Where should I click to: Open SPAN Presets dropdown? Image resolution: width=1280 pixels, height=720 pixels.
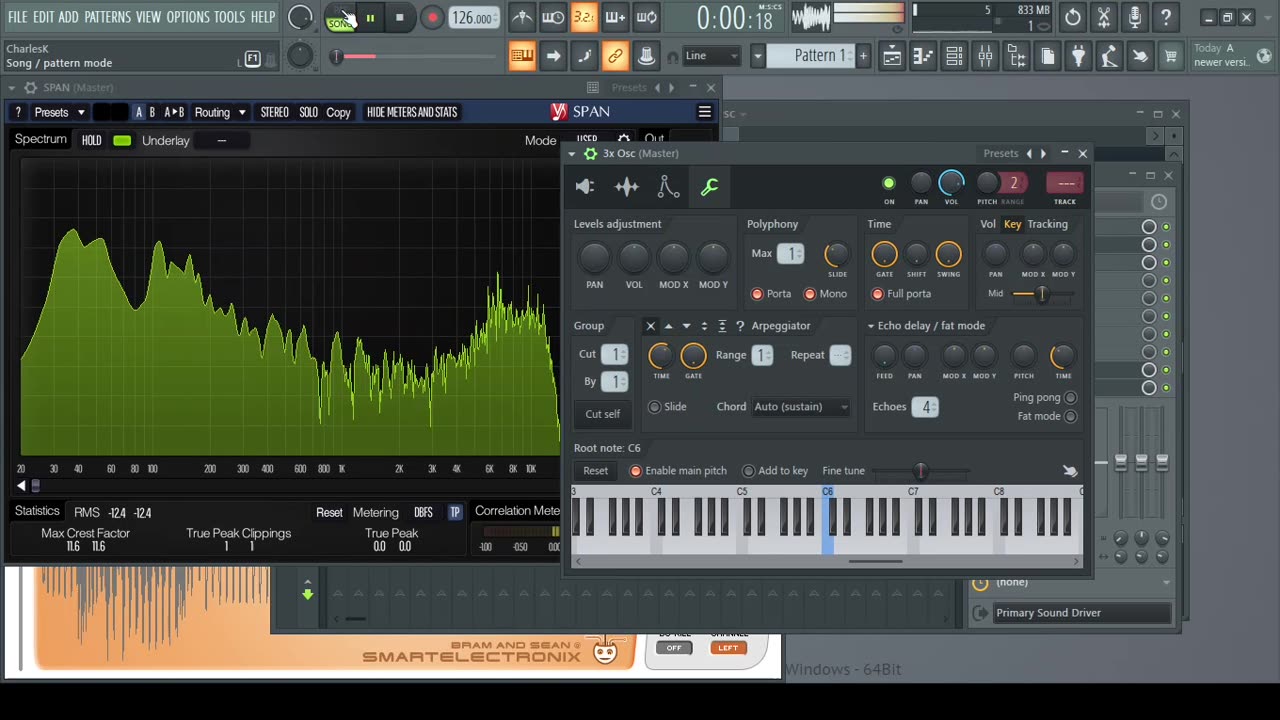(x=60, y=112)
